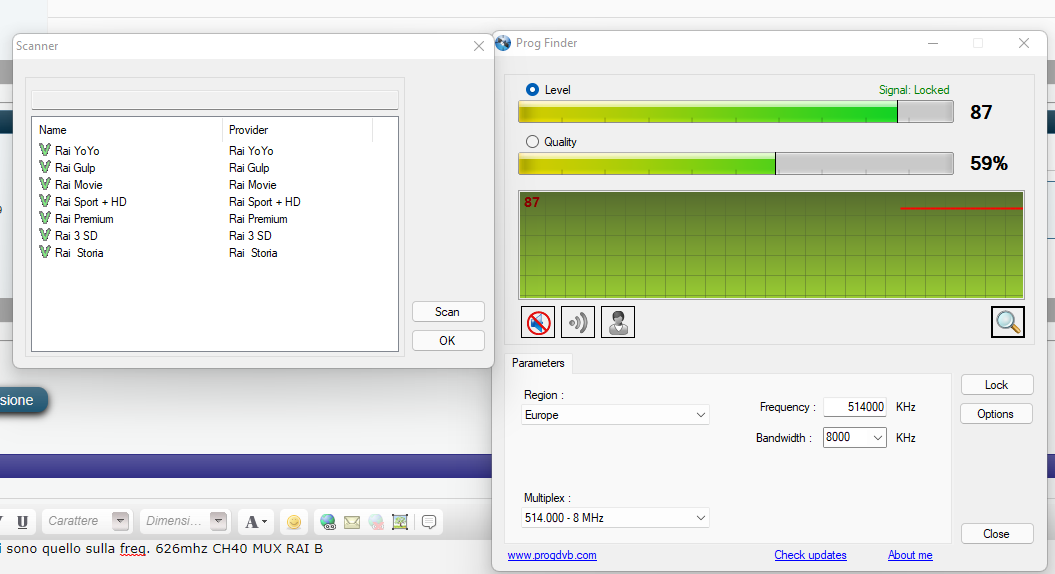Click the green signal history graph
The height and width of the screenshot is (574, 1055).
(771, 245)
